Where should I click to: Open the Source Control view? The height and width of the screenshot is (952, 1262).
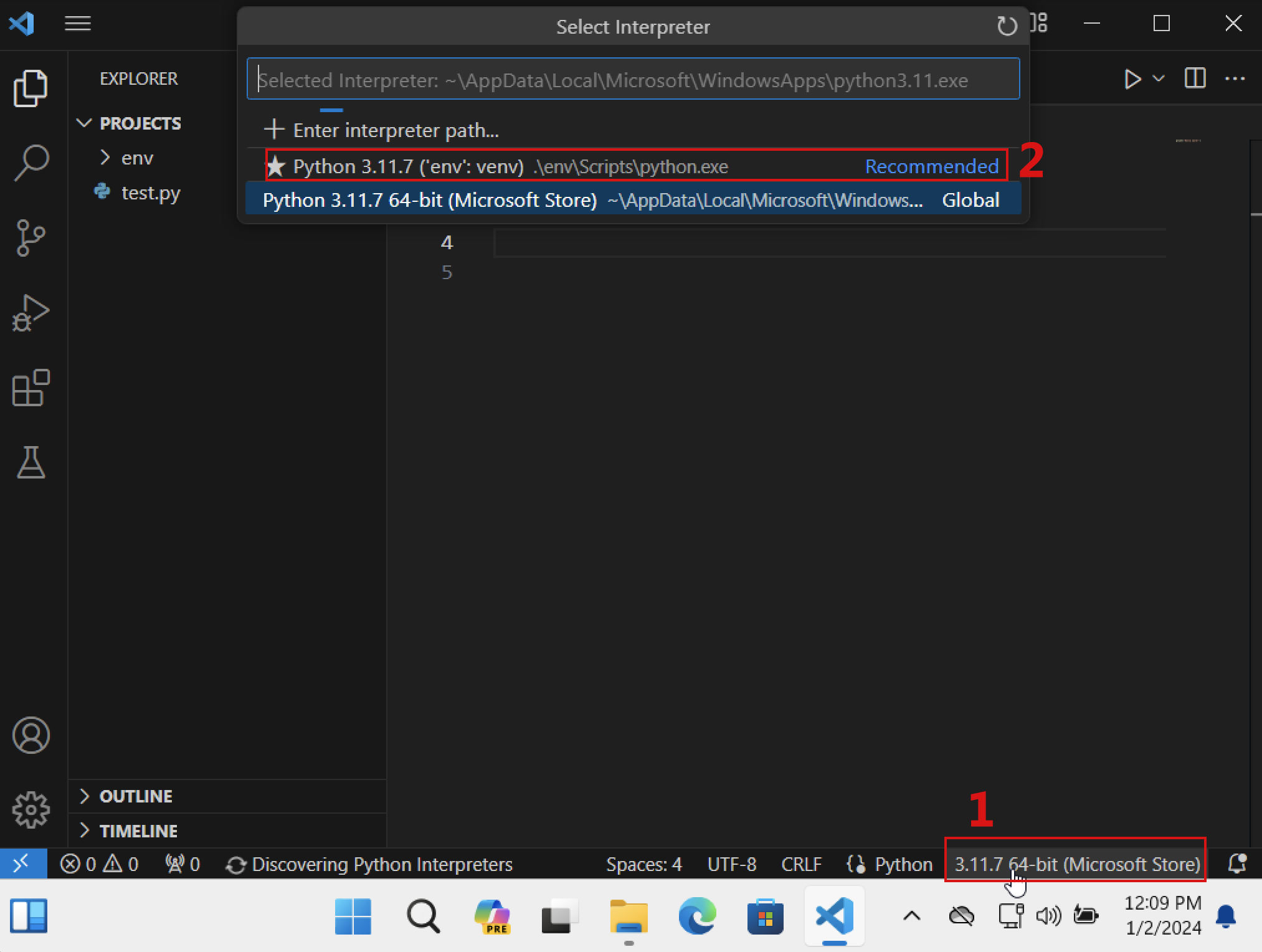[31, 238]
